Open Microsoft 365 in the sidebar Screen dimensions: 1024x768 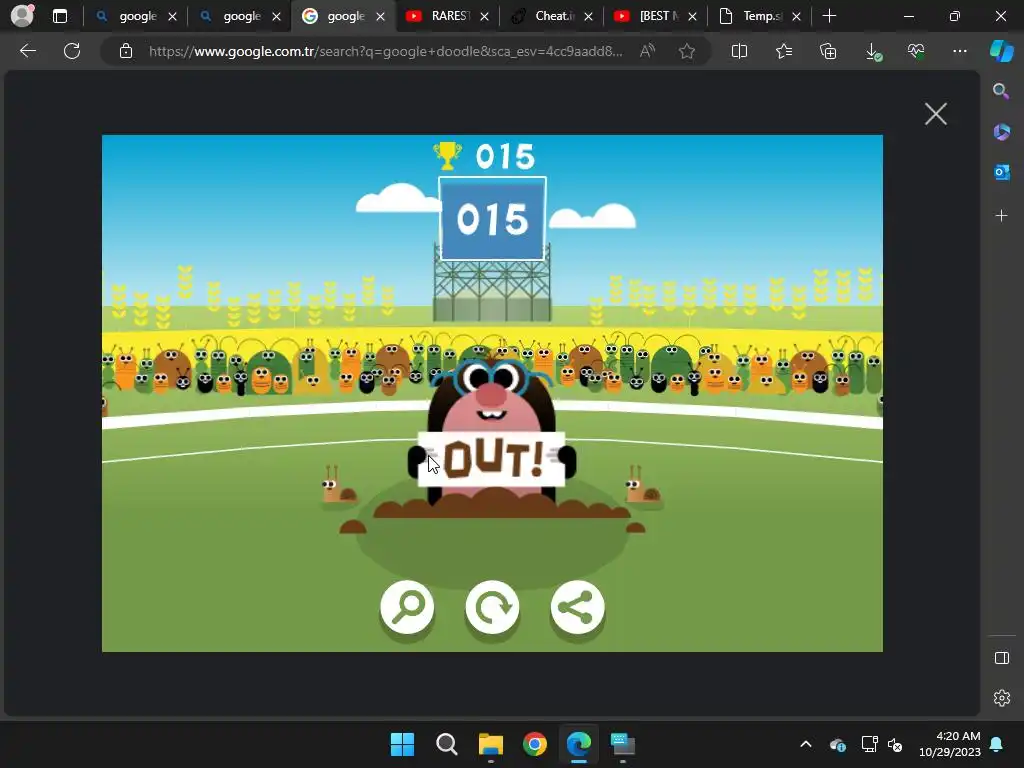[1001, 132]
